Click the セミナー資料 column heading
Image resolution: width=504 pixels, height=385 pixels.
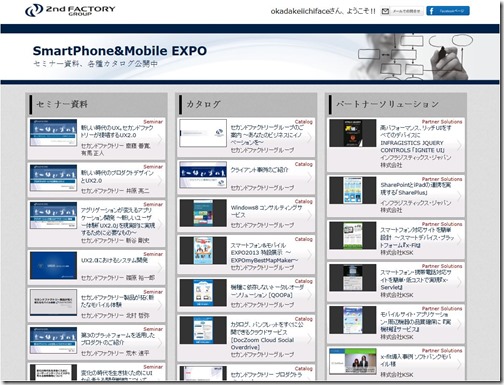click(62, 104)
